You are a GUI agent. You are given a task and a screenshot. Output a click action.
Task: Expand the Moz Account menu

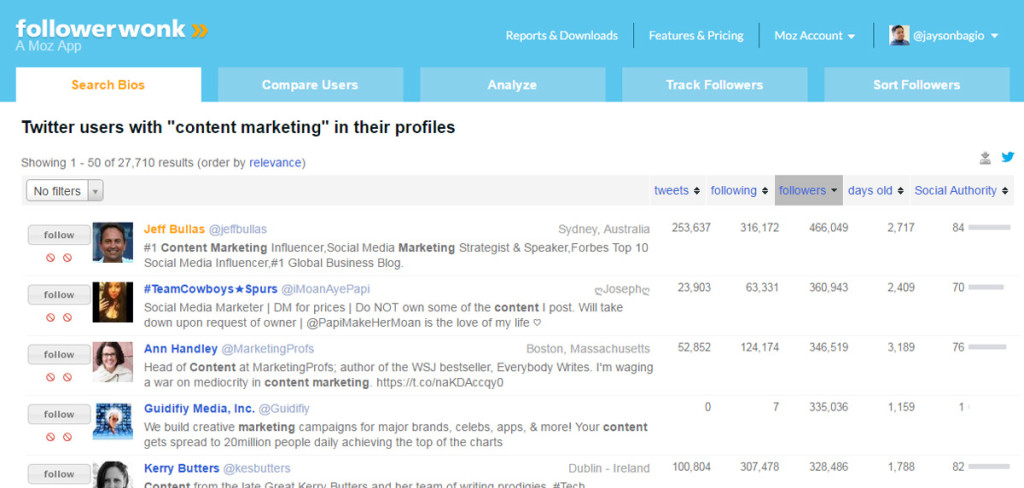815,36
